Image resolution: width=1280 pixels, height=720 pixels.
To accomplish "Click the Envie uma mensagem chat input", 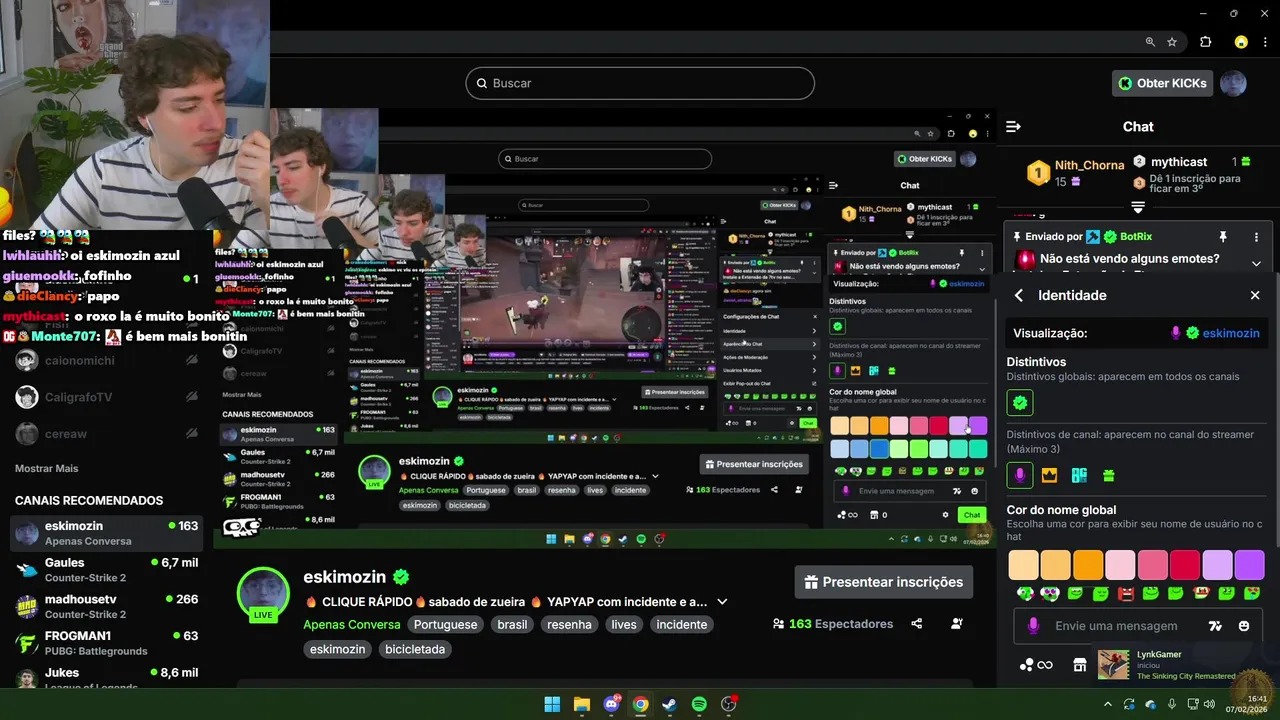I will point(1116,626).
